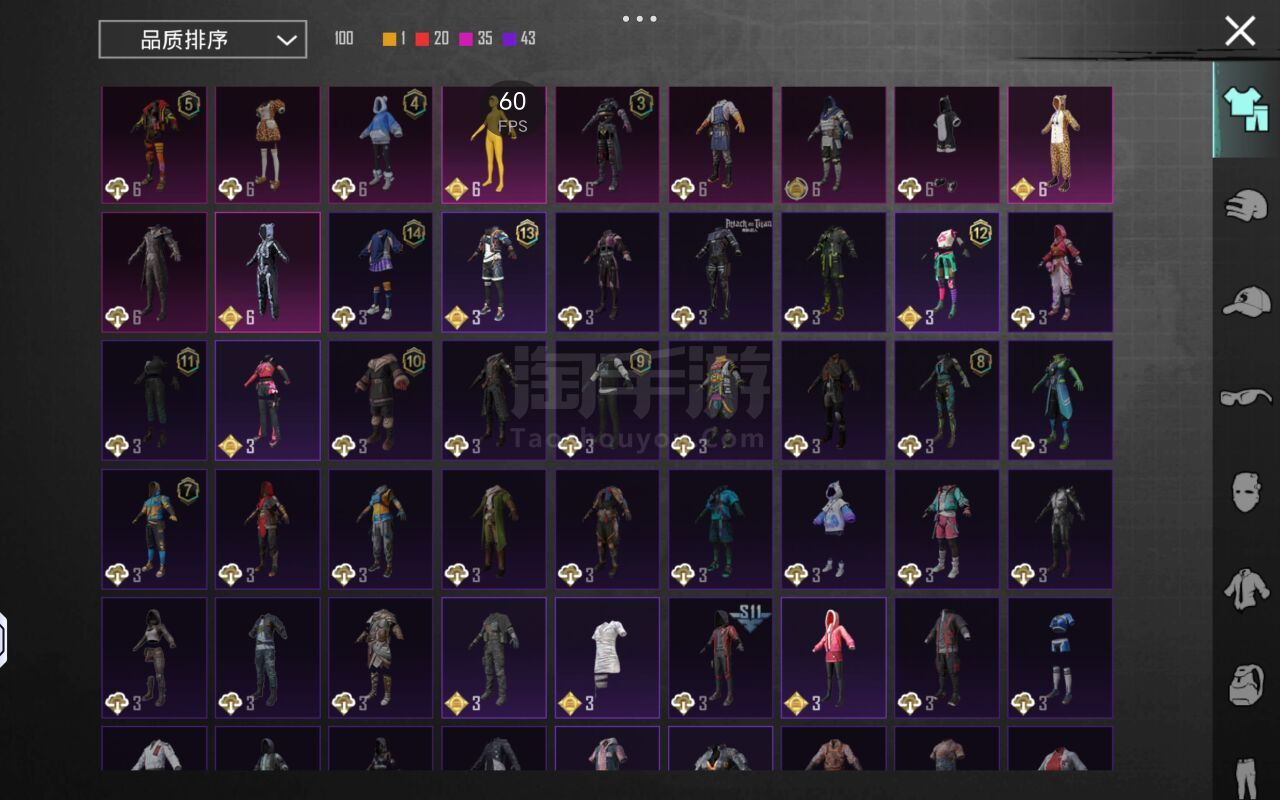Select the leopard print dress outfit
Screen dimensions: 1280x800
(267, 145)
